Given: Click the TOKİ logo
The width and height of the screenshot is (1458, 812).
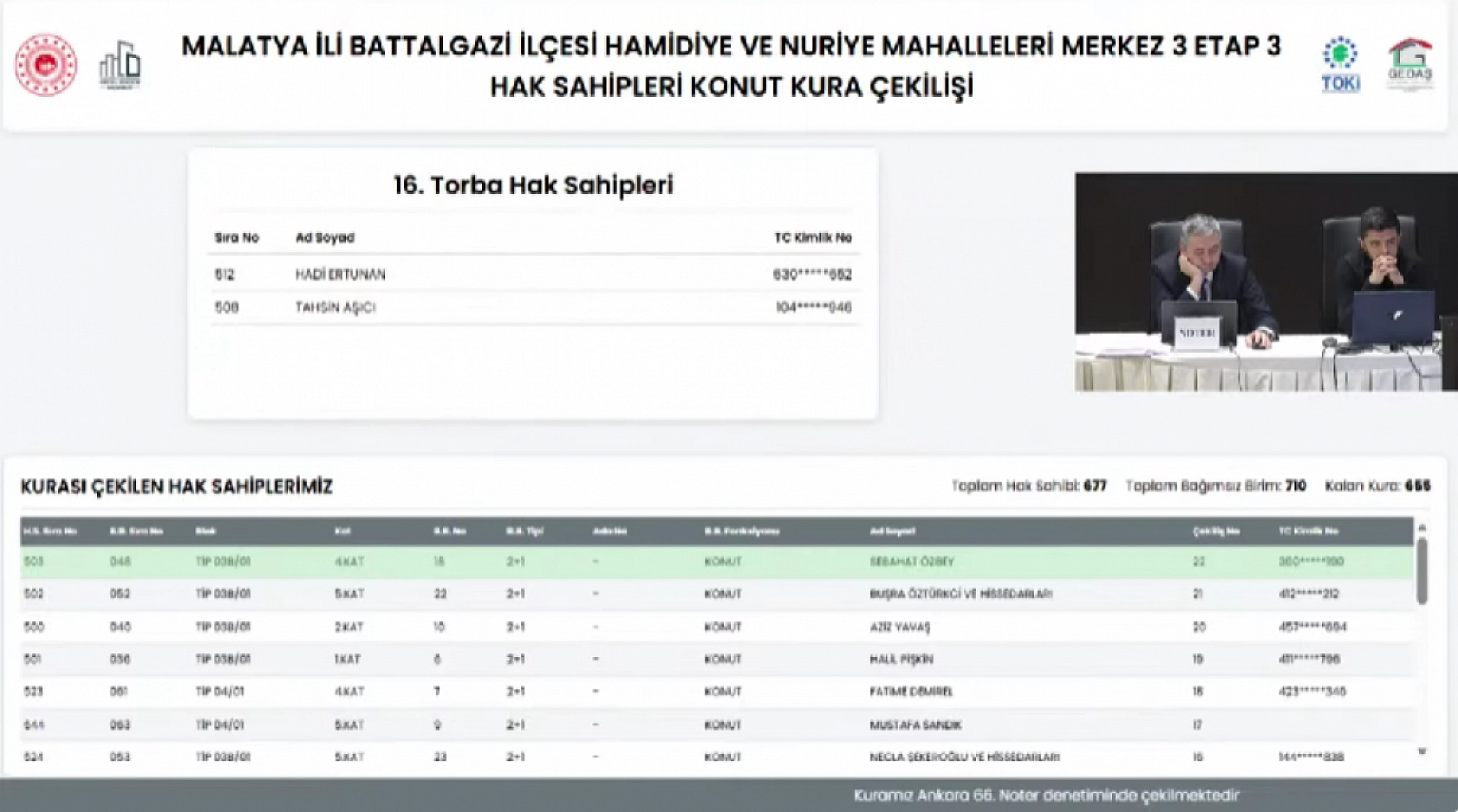Looking at the screenshot, I should pyautogui.click(x=1340, y=64).
